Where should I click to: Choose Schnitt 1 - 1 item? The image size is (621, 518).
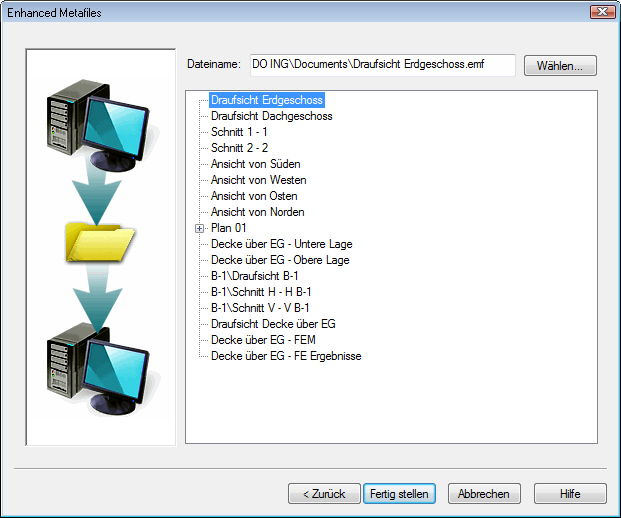pyautogui.click(x=239, y=132)
